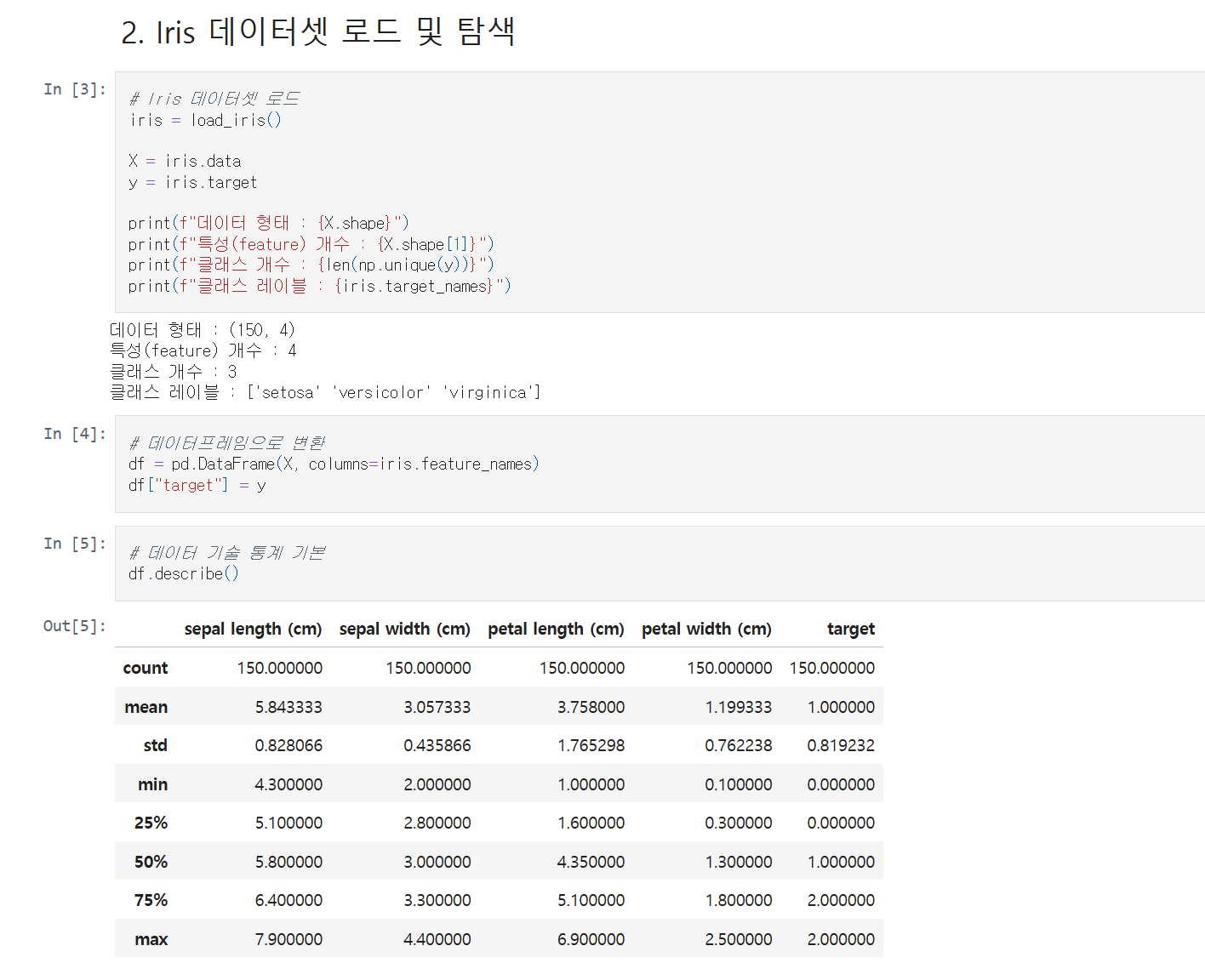Click the 'petal length (cm)' column header

point(557,629)
